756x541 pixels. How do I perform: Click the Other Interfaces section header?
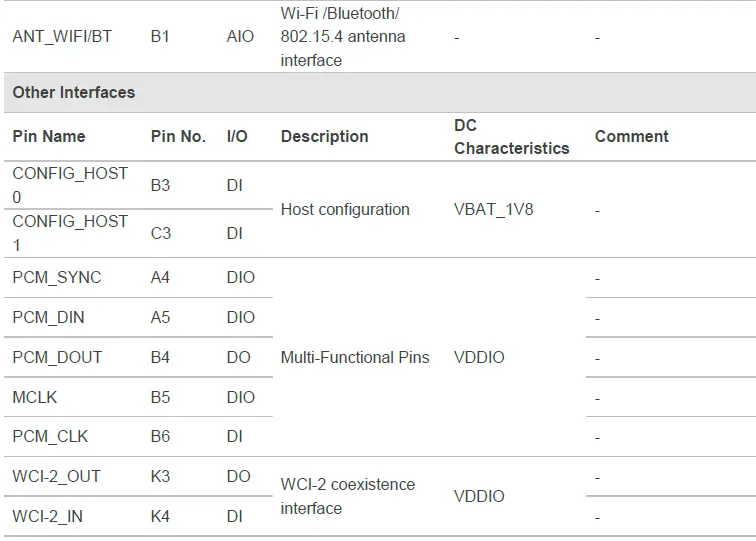[x=74, y=92]
